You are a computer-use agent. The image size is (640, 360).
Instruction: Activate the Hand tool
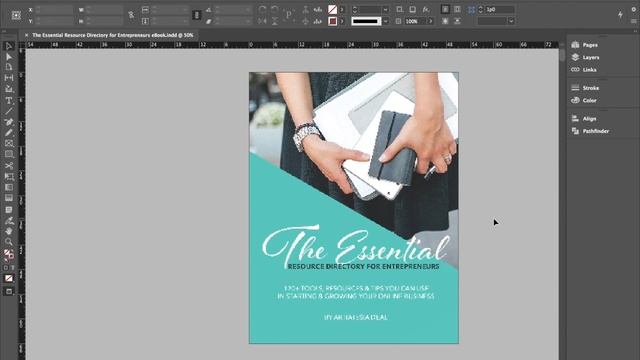(x=9, y=231)
